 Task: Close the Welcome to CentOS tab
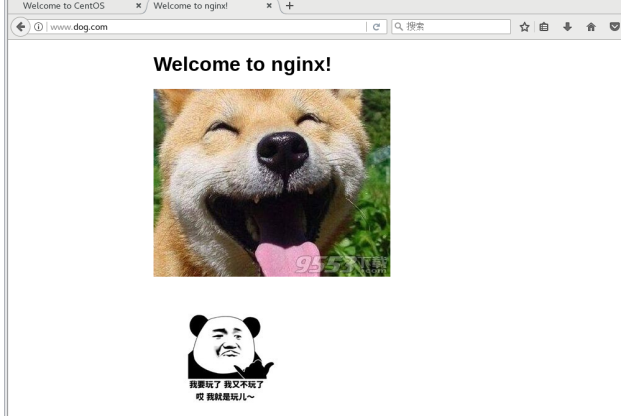point(138,6)
